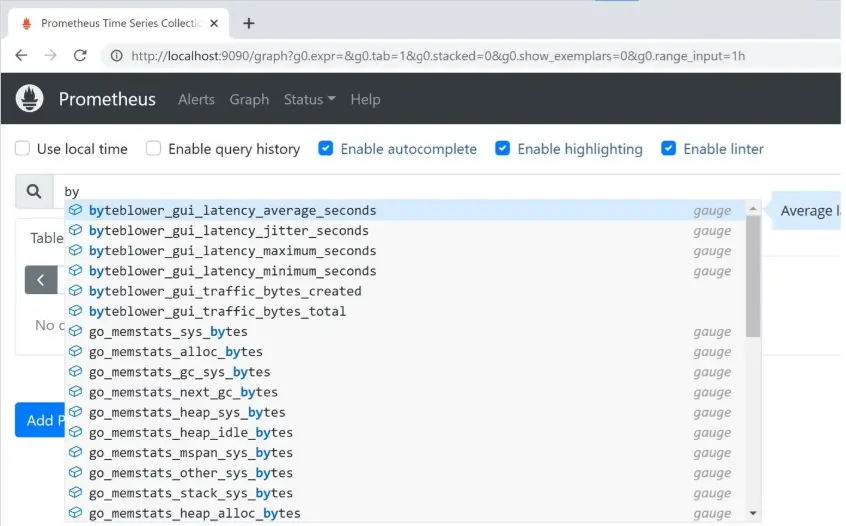
Task: Click the cube icon beside go_memstats_stack_sys_bytes
Action: (76, 493)
